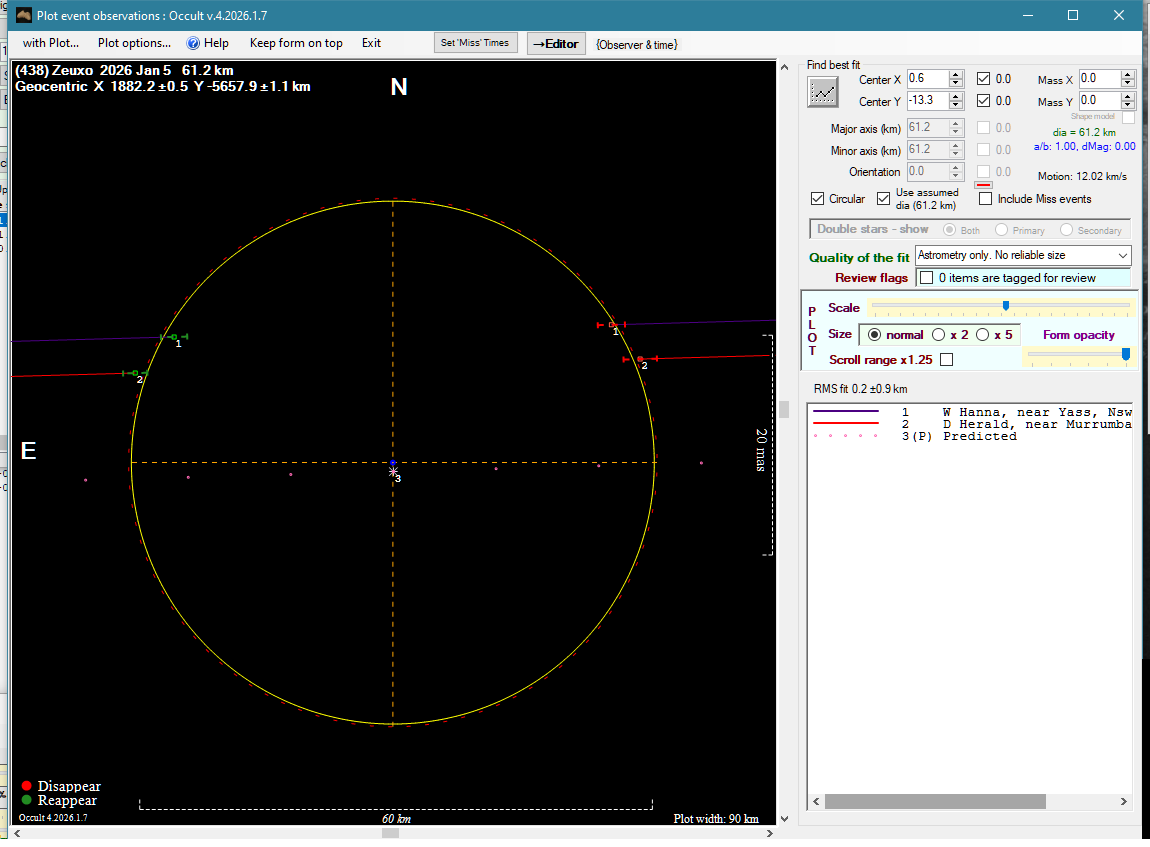Click the right arrow of the legend scrollbar

tap(1125, 802)
